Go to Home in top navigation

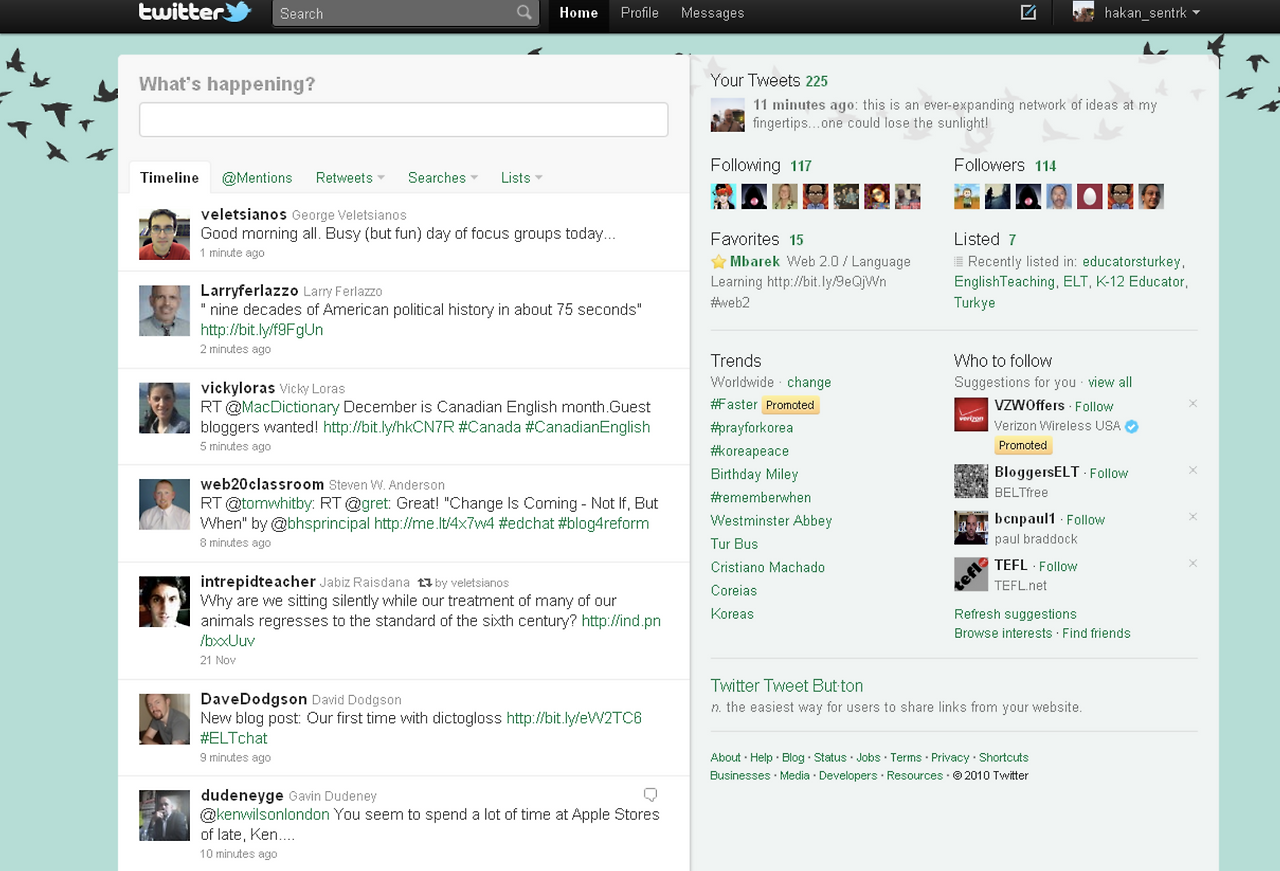tap(578, 13)
